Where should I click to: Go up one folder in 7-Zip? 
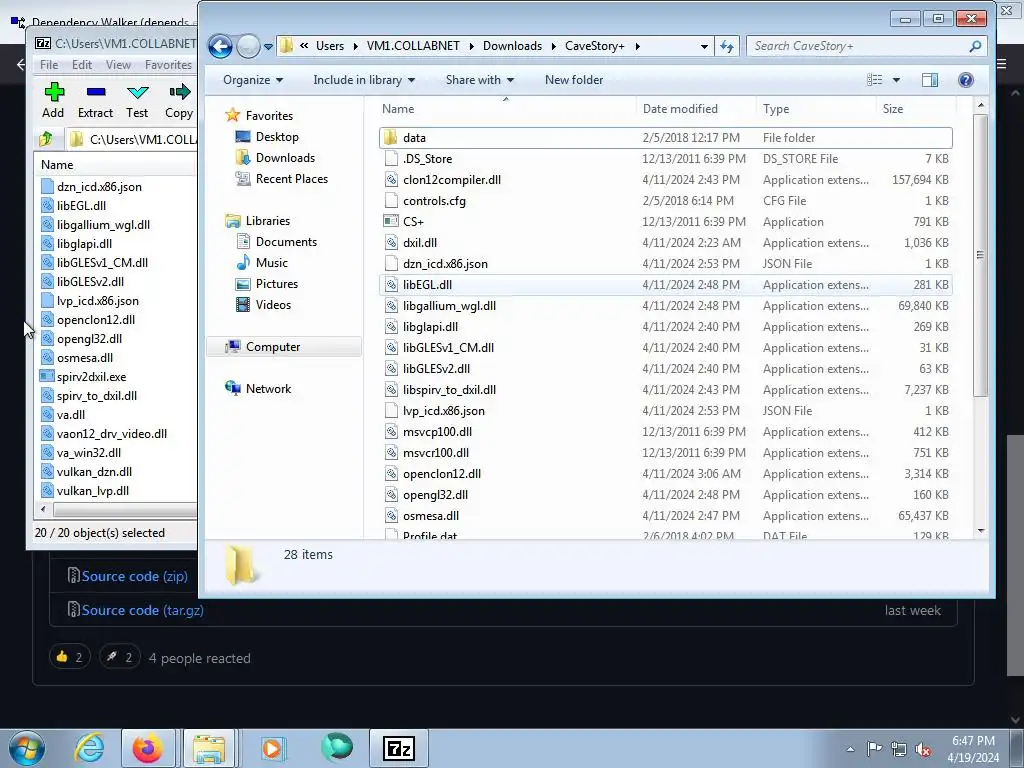click(x=46, y=139)
